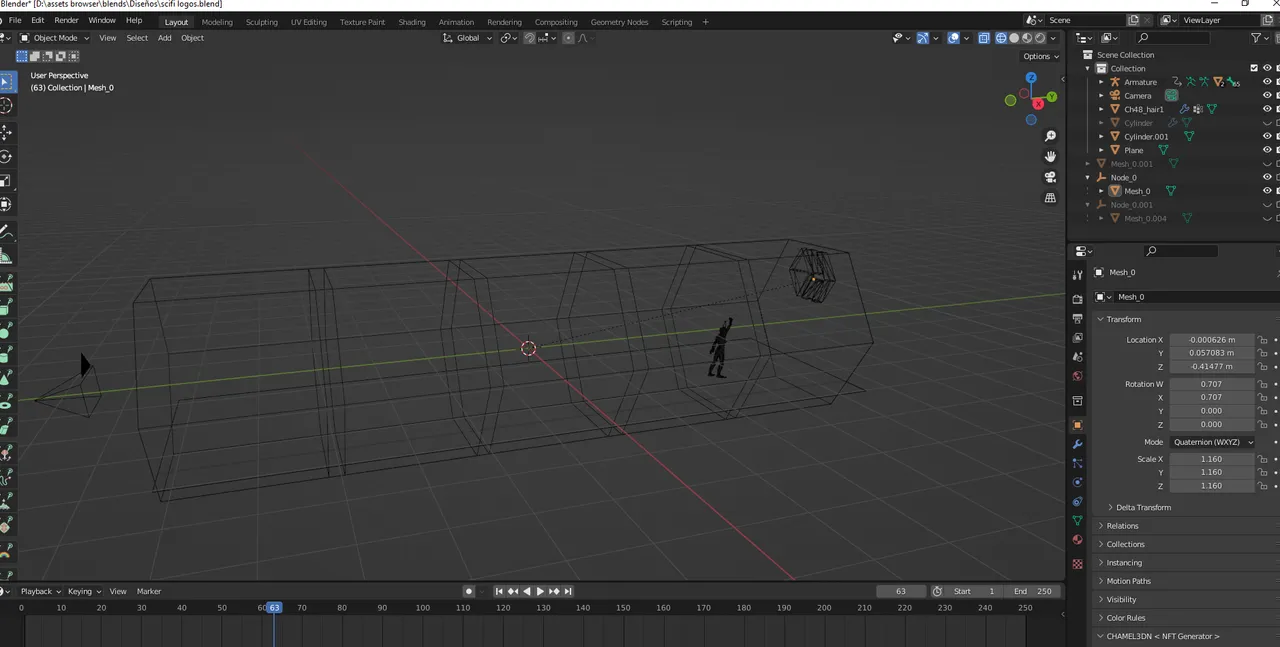Click the pan view hand icon
The width and height of the screenshot is (1280, 647).
[1050, 156]
